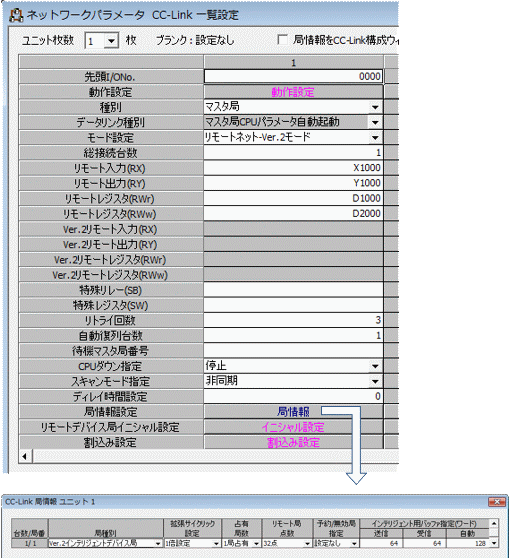This screenshot has height=558, width=511.
Task: Open the 割込み設定 button
Action: pyautogui.click(x=293, y=442)
